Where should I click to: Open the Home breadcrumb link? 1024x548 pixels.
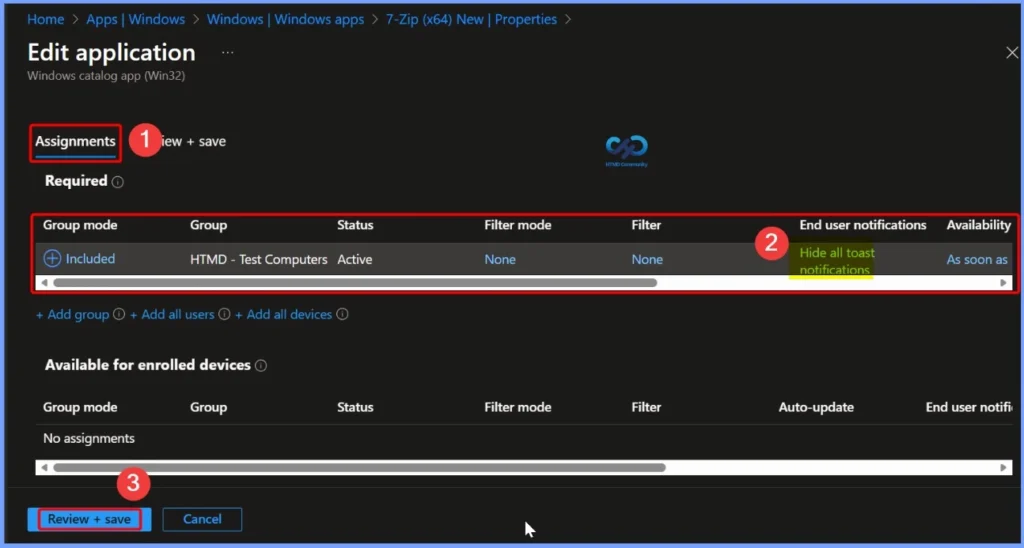click(45, 20)
